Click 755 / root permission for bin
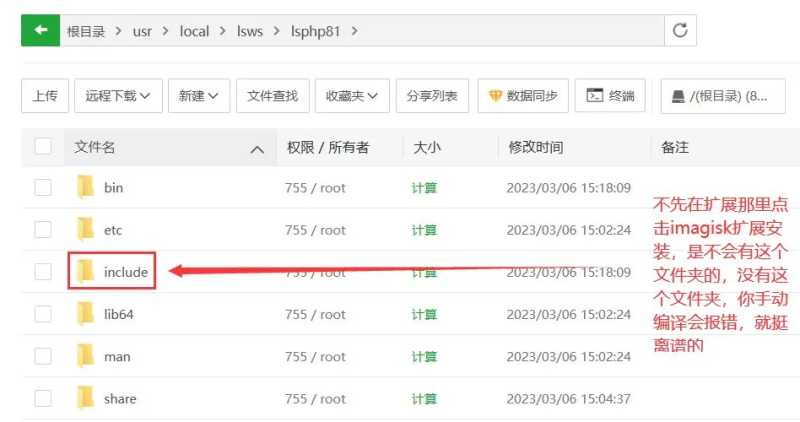 coord(315,188)
